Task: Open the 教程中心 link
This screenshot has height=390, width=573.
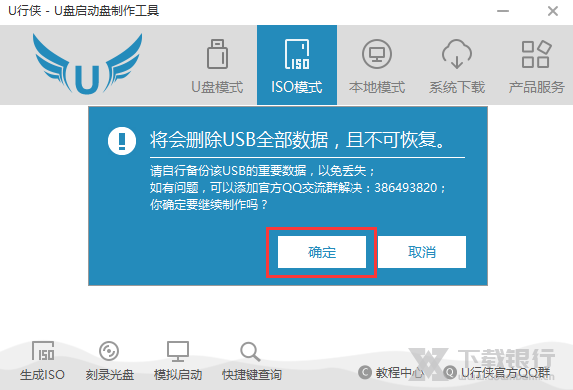Action: click(x=390, y=372)
